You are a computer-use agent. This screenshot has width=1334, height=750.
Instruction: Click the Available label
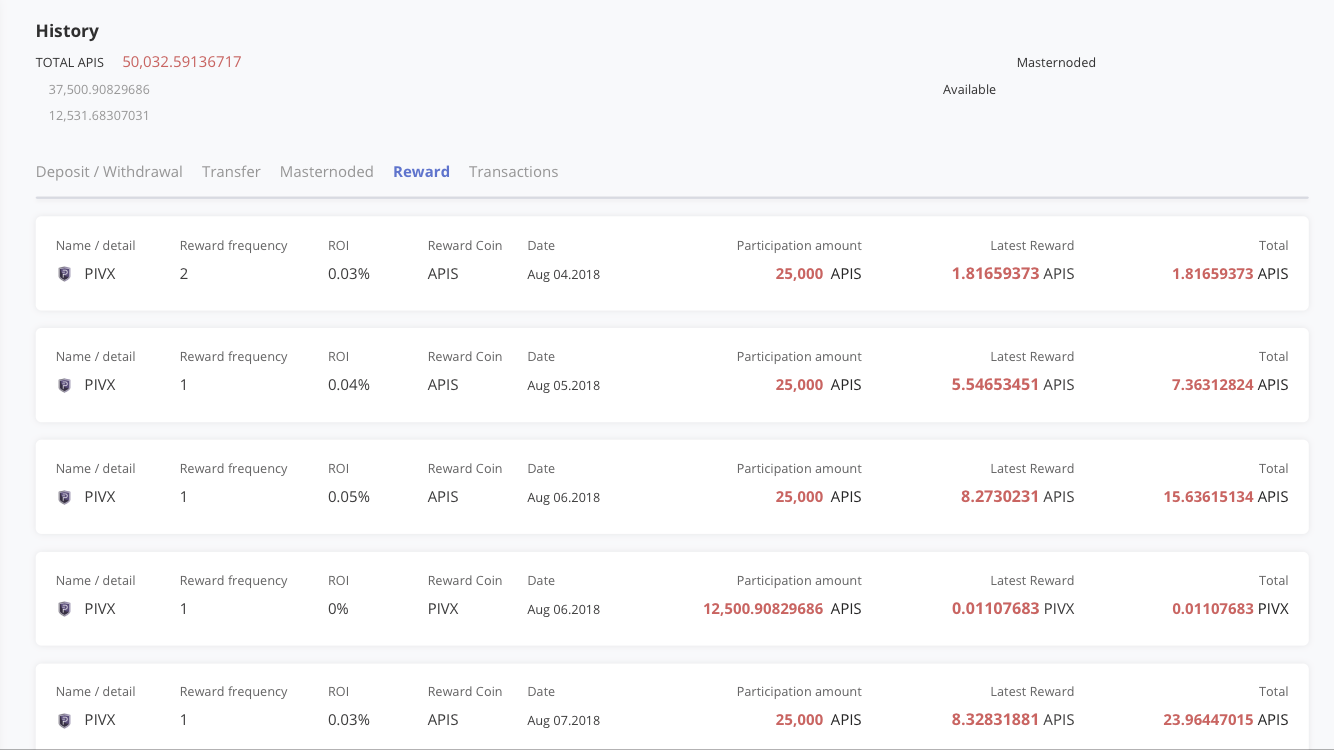click(x=969, y=90)
